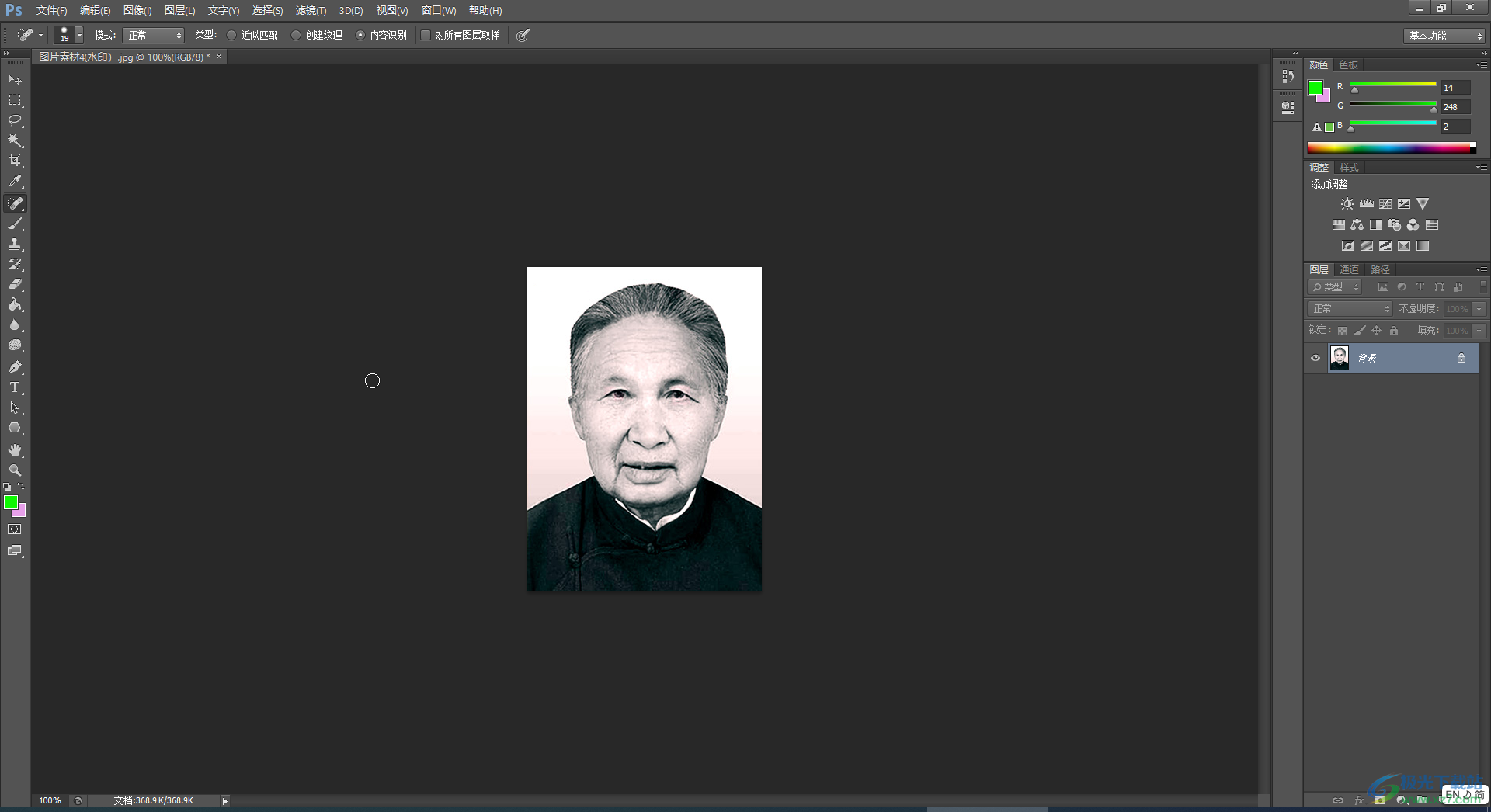Select the Blur tool
Viewport: 1491px width, 812px height.
point(15,325)
